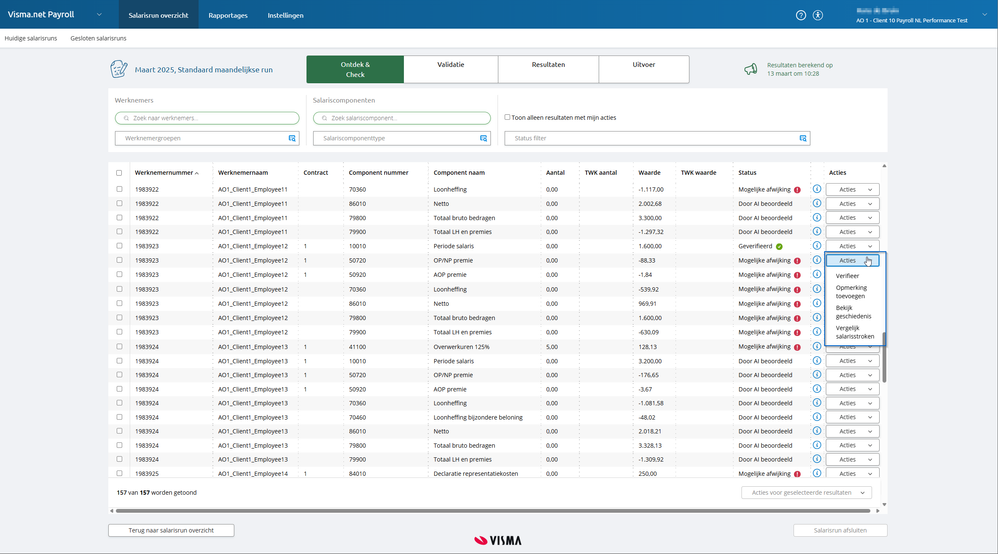Click the Status filter picker icon
The image size is (998, 554).
point(803,138)
